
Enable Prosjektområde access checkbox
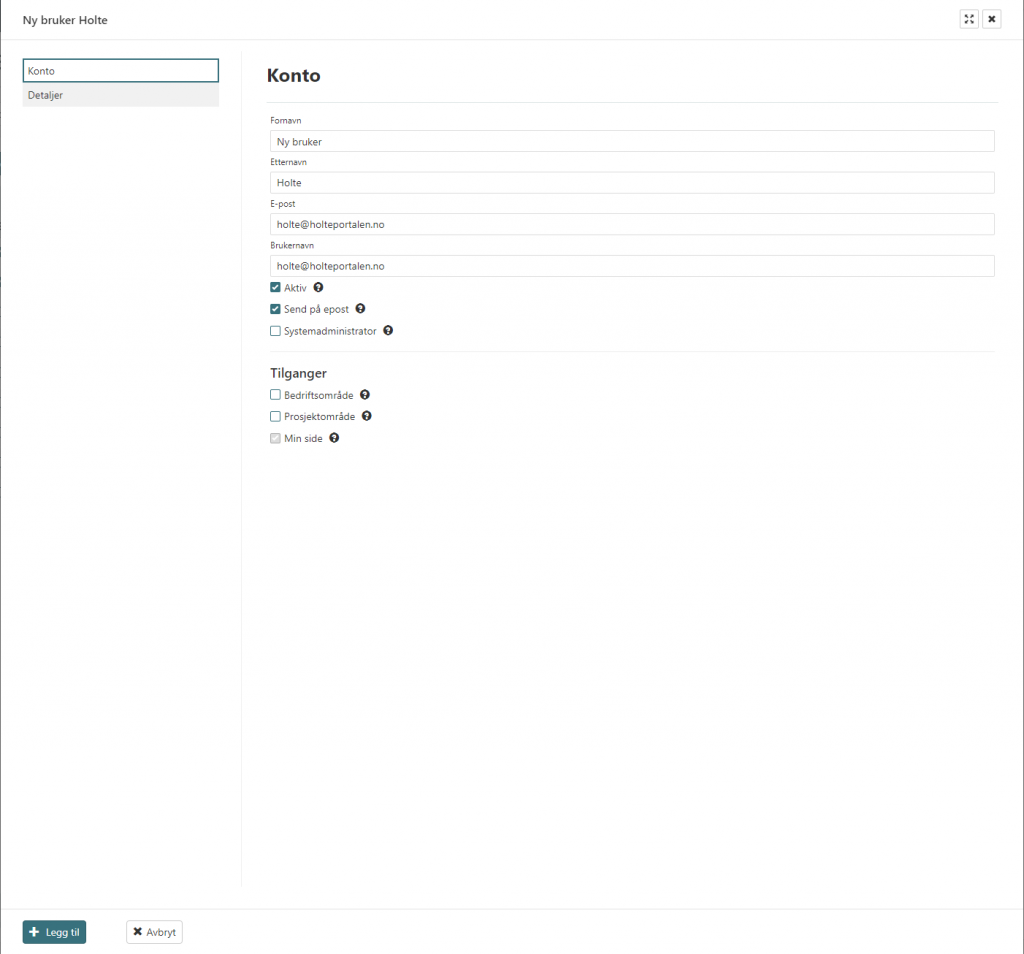click(276, 416)
